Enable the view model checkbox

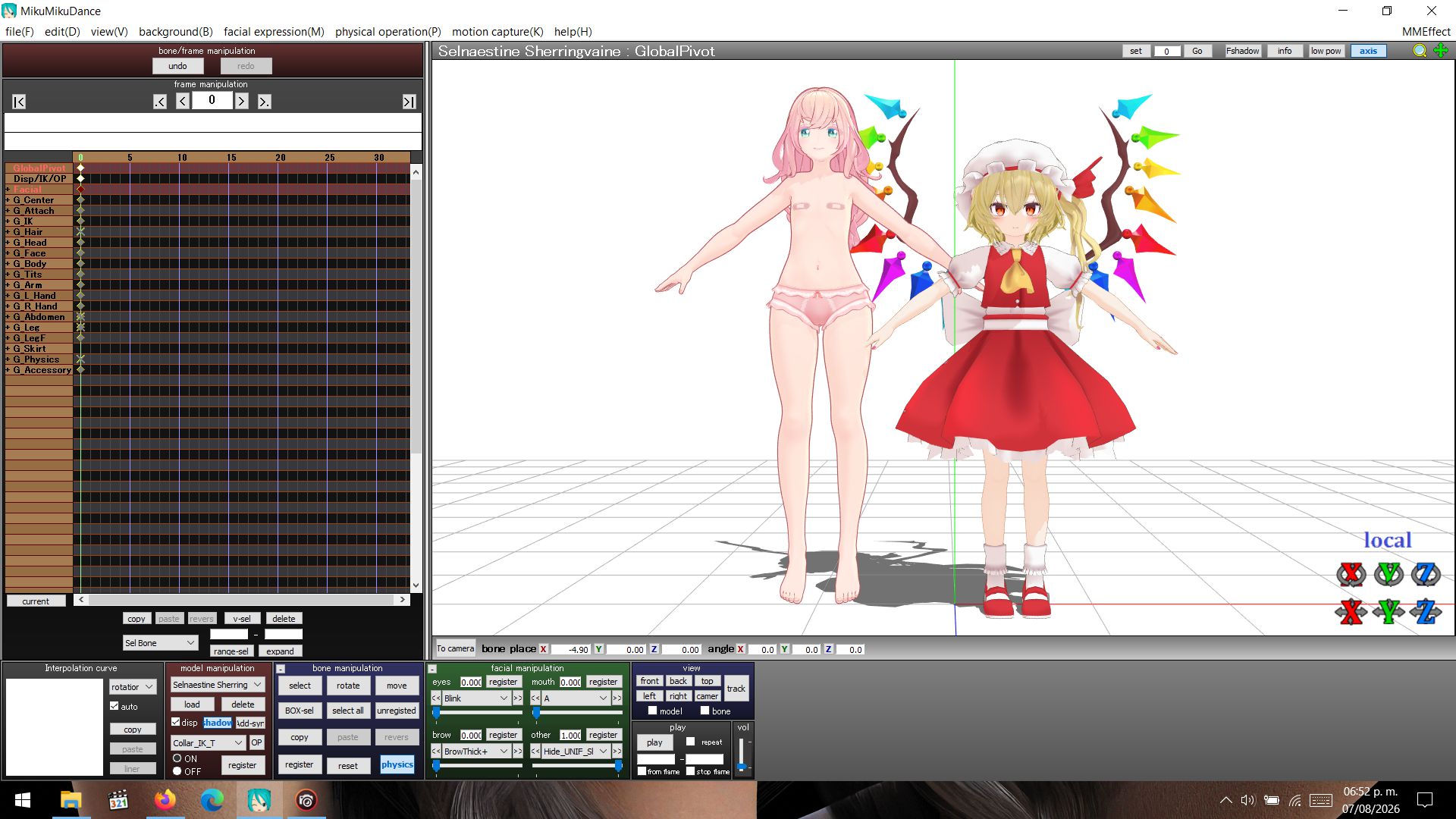(652, 711)
